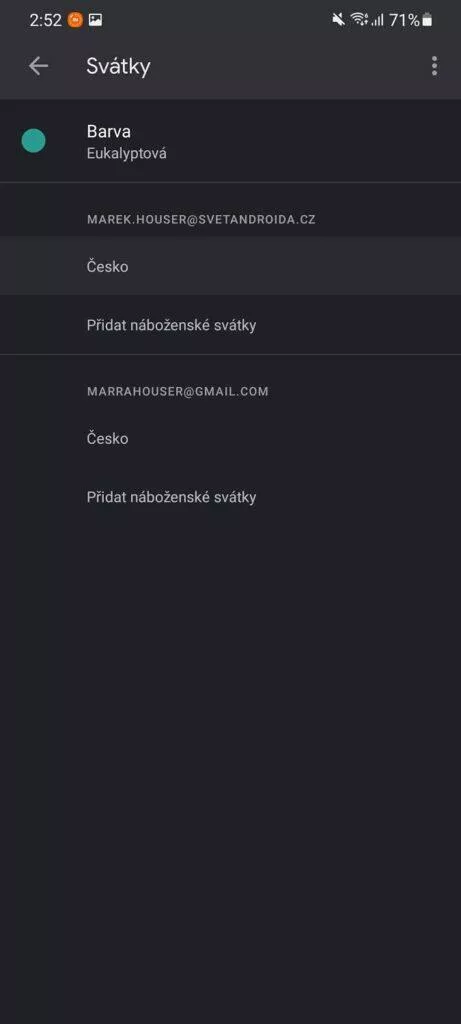Screen dimensions: 461x1024
Task: Tap the Svátky screen title
Action: 118,66
